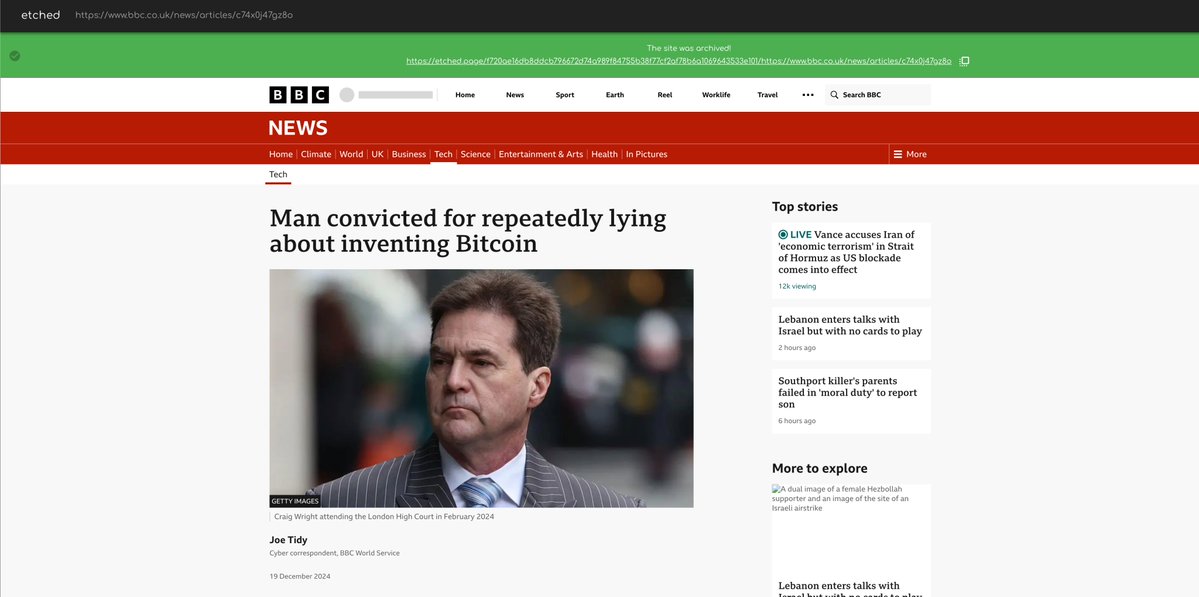Open News in BBC top navigation
The height and width of the screenshot is (597, 1199).
pos(515,95)
